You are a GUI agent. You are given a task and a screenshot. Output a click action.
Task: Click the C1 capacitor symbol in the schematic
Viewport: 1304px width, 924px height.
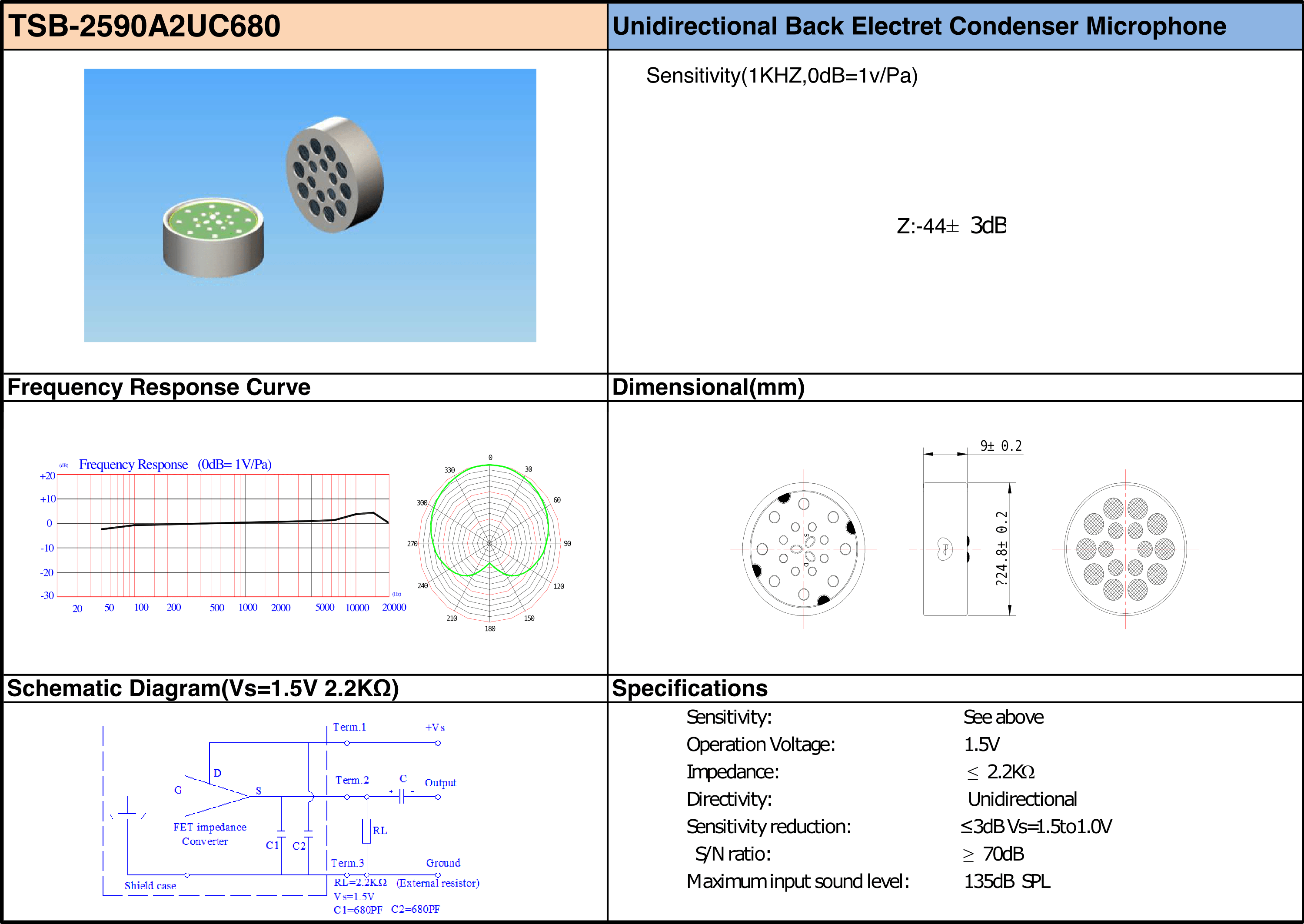click(x=281, y=834)
